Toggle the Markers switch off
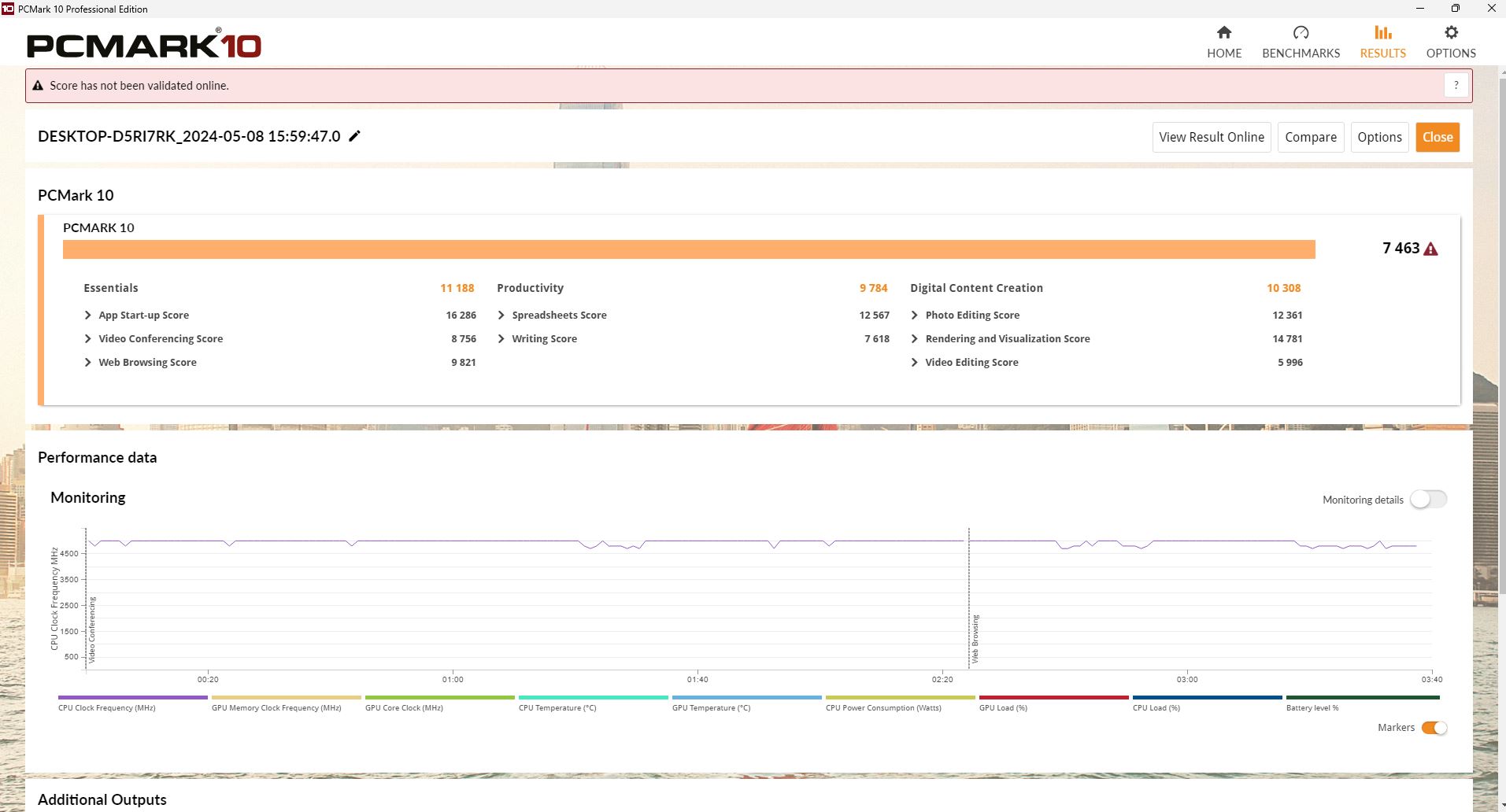1506x812 pixels. pos(1434,728)
